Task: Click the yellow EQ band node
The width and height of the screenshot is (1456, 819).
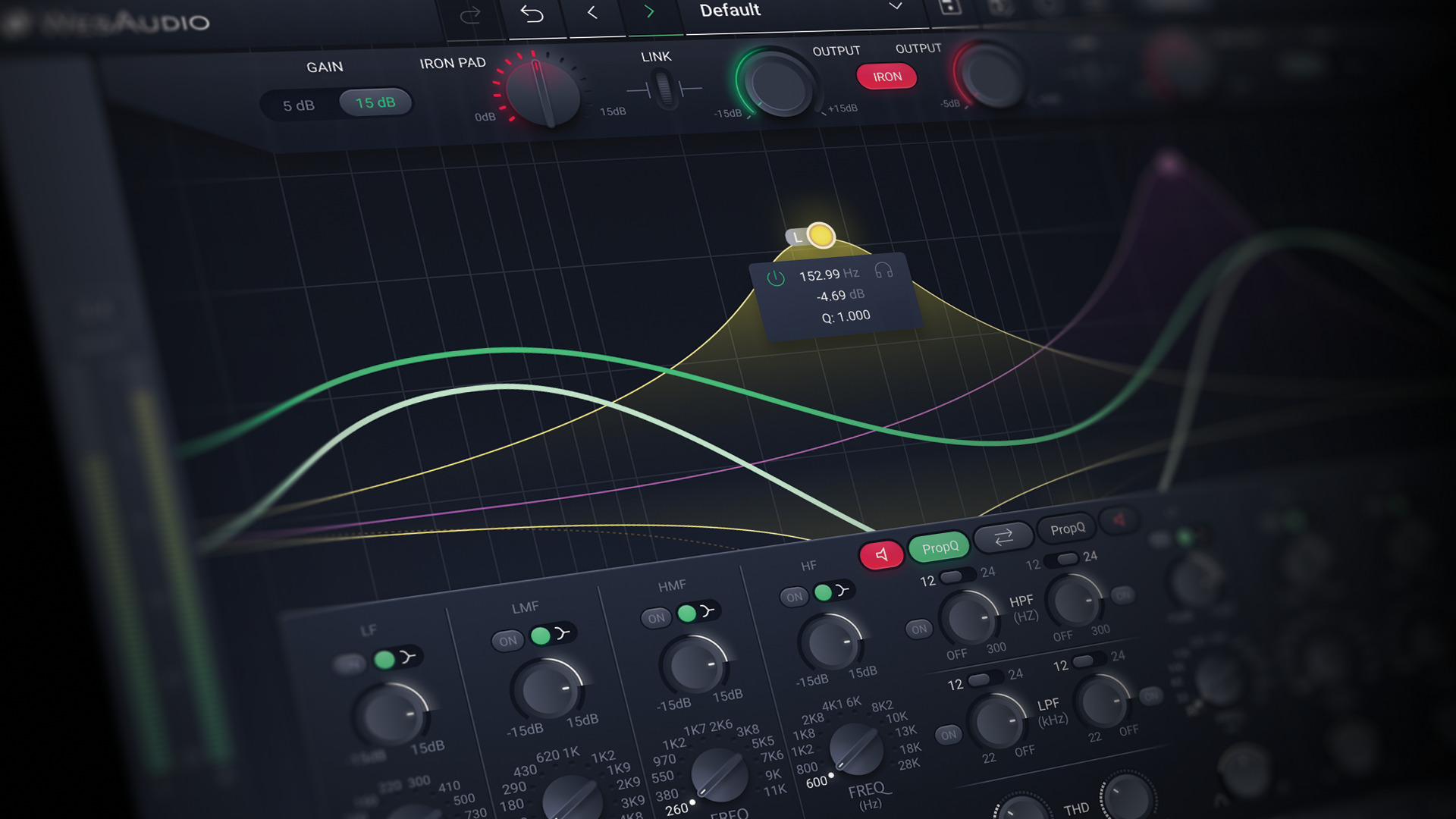Action: 821,235
